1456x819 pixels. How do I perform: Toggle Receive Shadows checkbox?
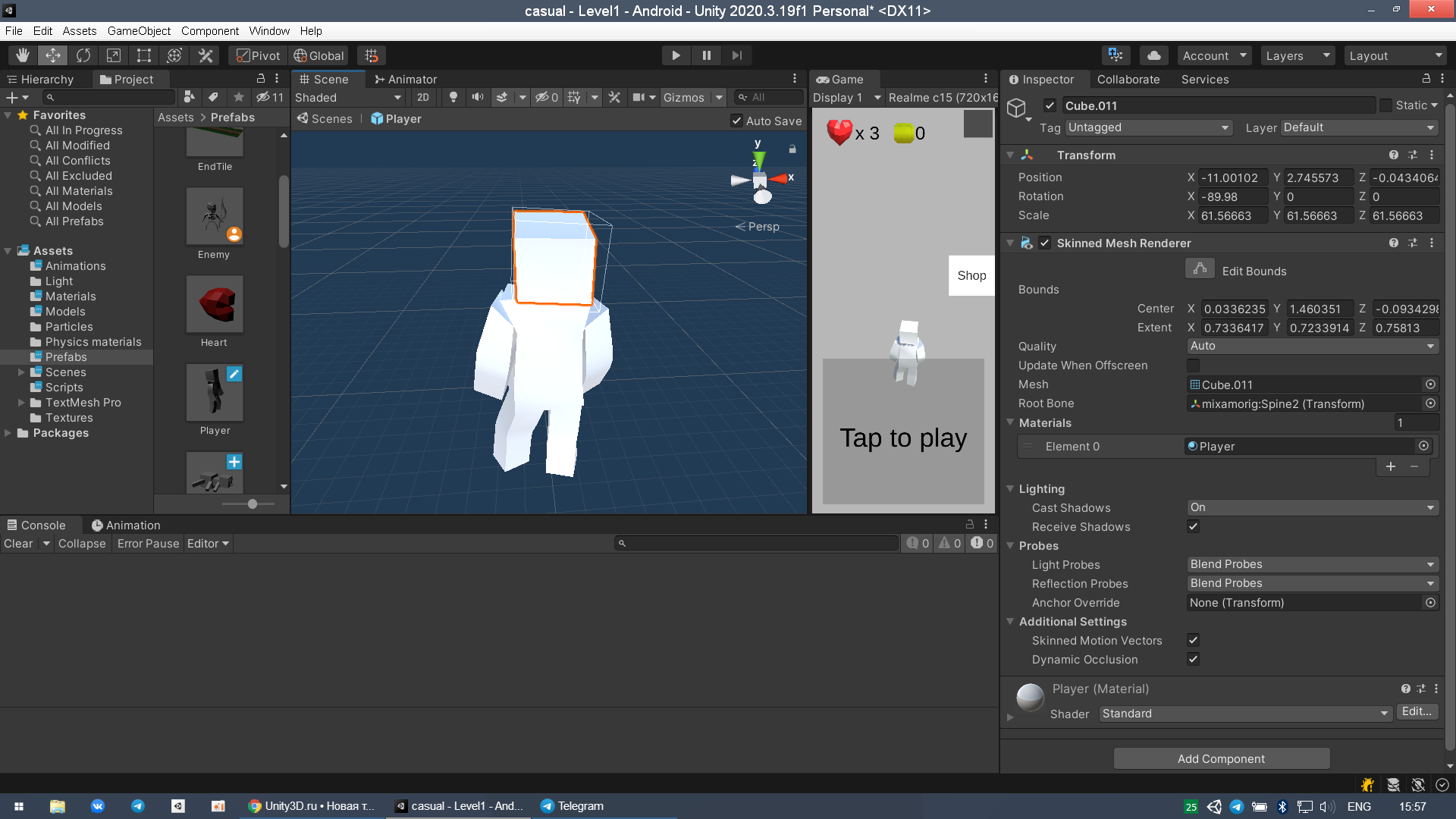coord(1194,526)
